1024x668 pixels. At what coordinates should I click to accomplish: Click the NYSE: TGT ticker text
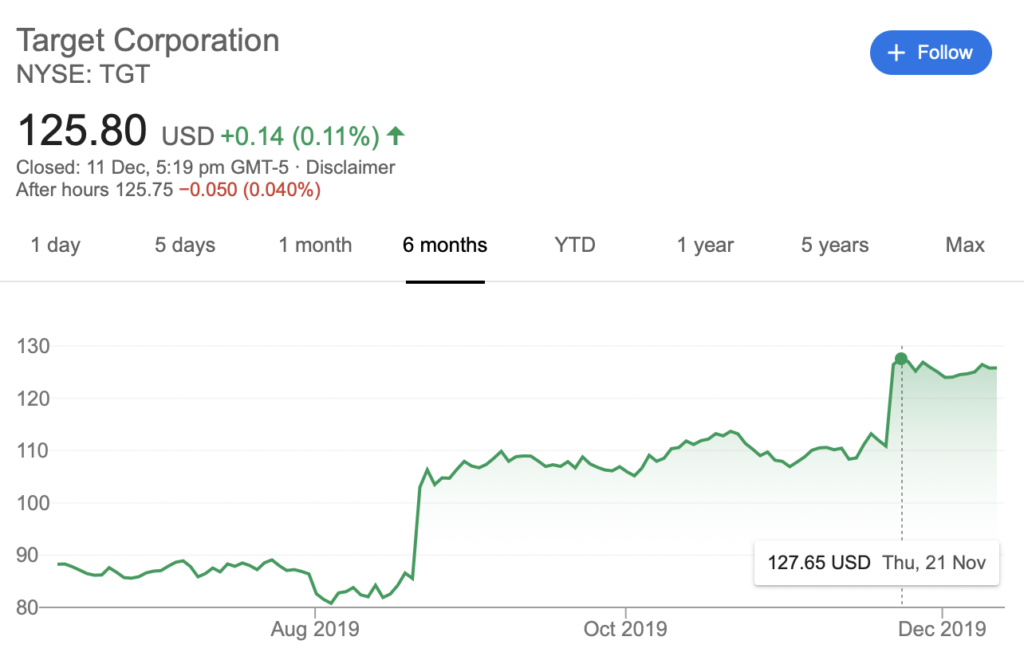(x=83, y=74)
